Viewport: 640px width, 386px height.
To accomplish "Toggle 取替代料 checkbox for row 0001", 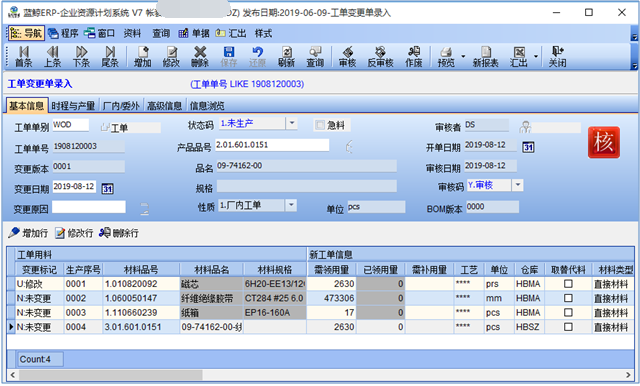I will pos(568,284).
